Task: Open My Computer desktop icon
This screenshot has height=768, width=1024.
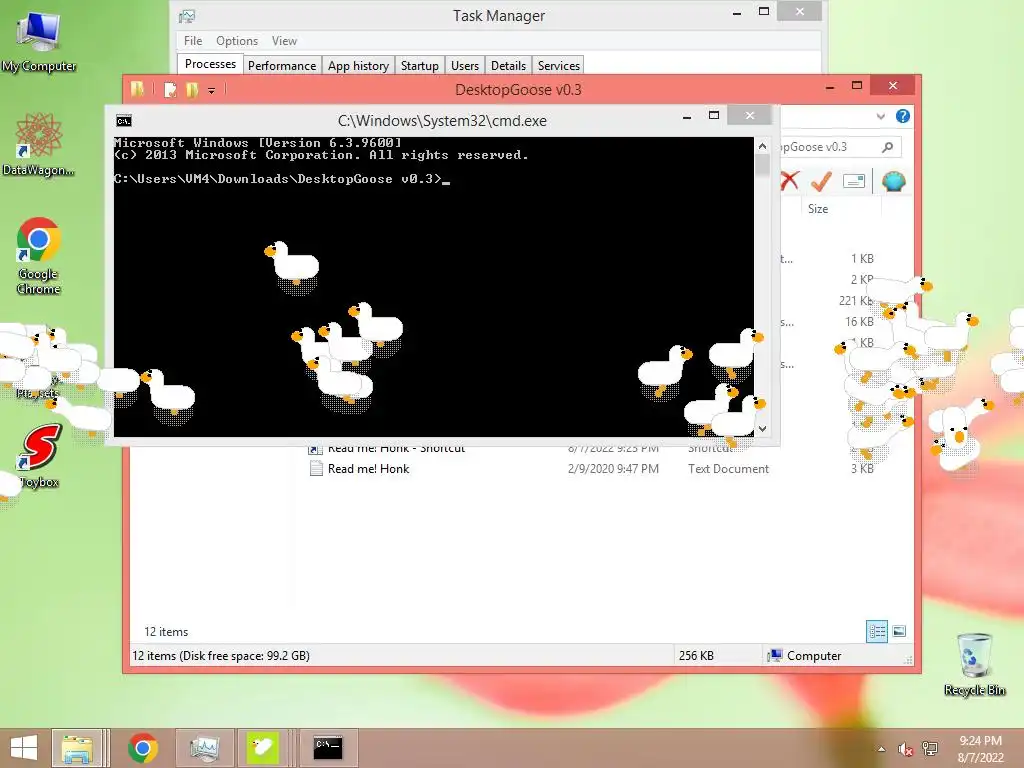Action: point(39,42)
